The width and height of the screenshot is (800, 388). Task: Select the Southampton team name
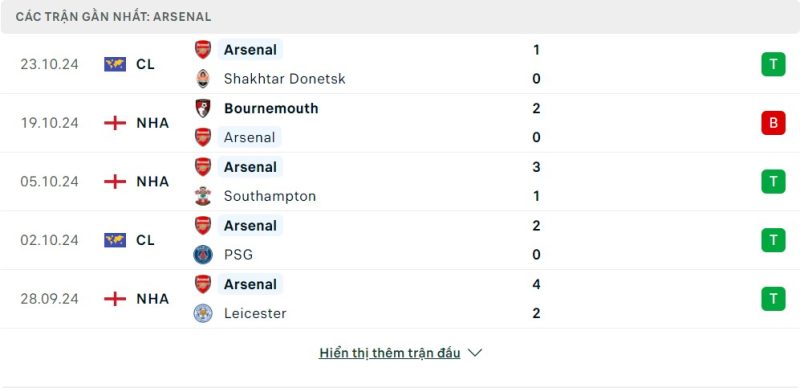click(270, 196)
